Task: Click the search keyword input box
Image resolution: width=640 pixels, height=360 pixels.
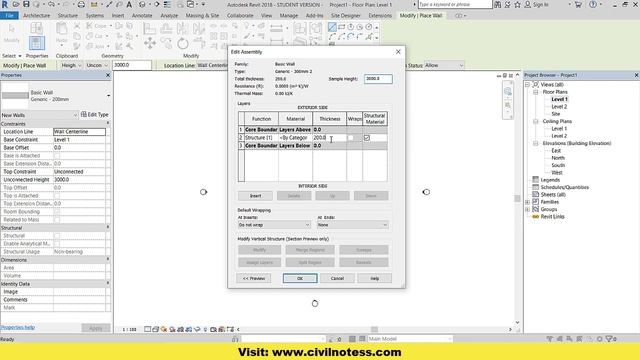Action: [x=455, y=4]
